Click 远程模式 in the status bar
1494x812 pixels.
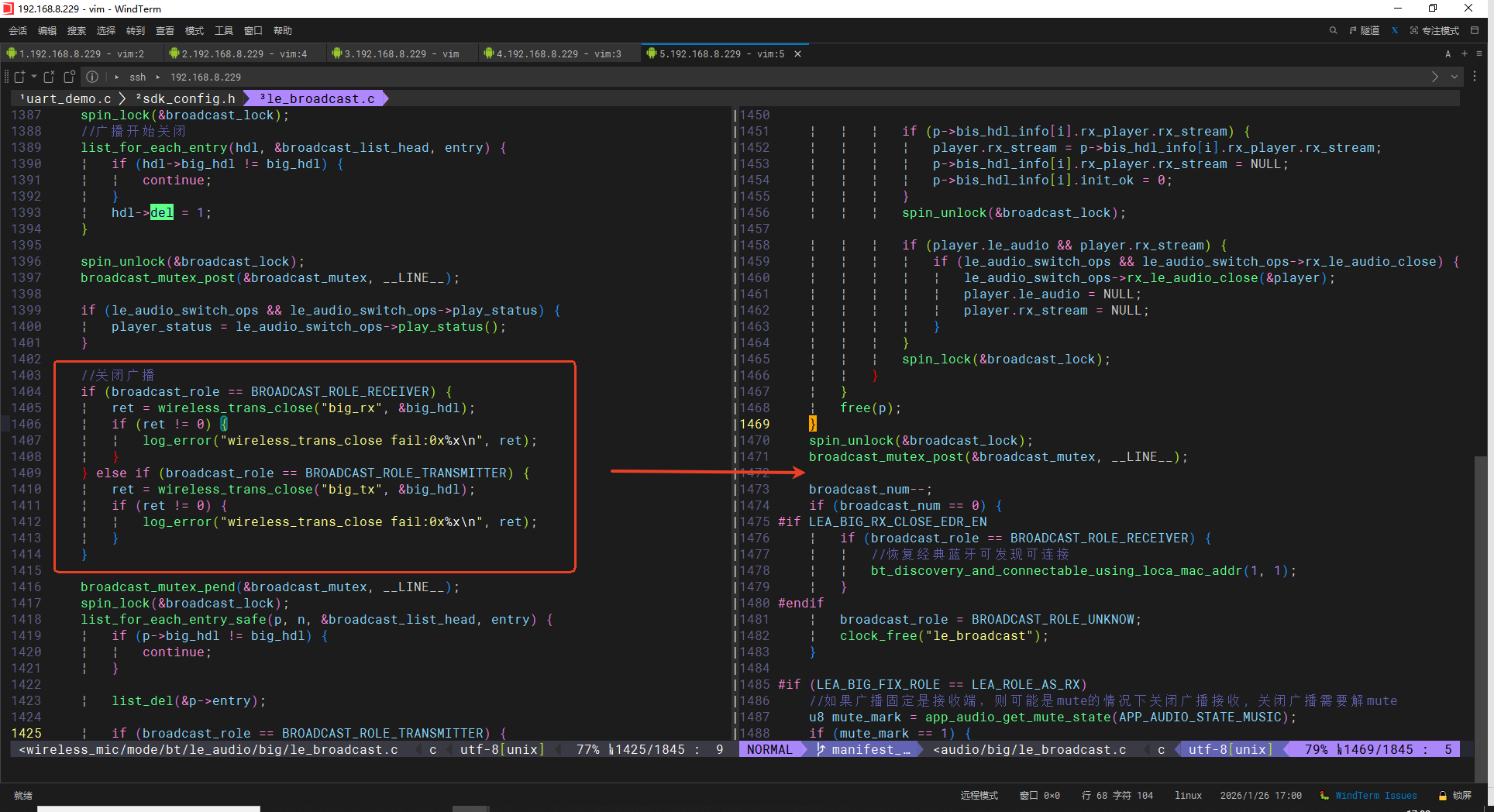point(979,796)
